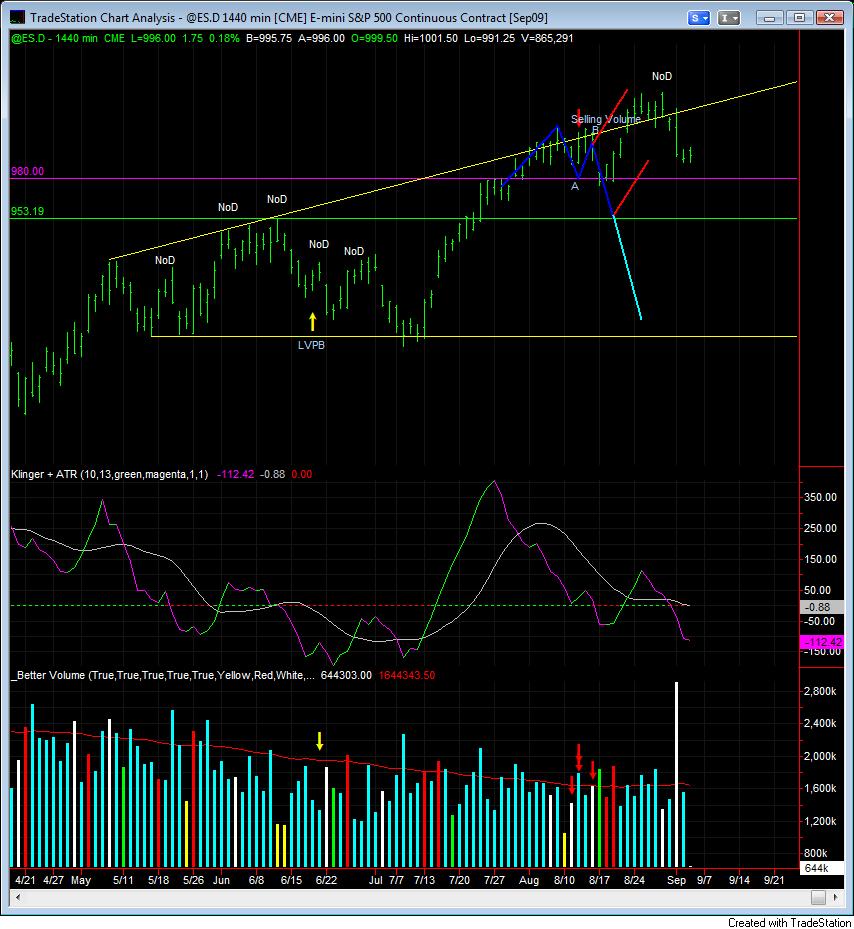Click the 4/21 date label
The image size is (854, 929).
[25, 880]
